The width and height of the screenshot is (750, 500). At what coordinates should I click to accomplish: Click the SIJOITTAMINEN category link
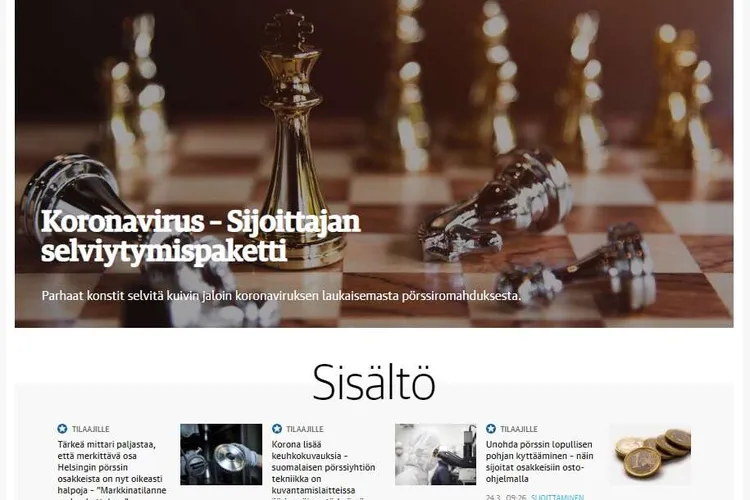pyautogui.click(x=557, y=497)
